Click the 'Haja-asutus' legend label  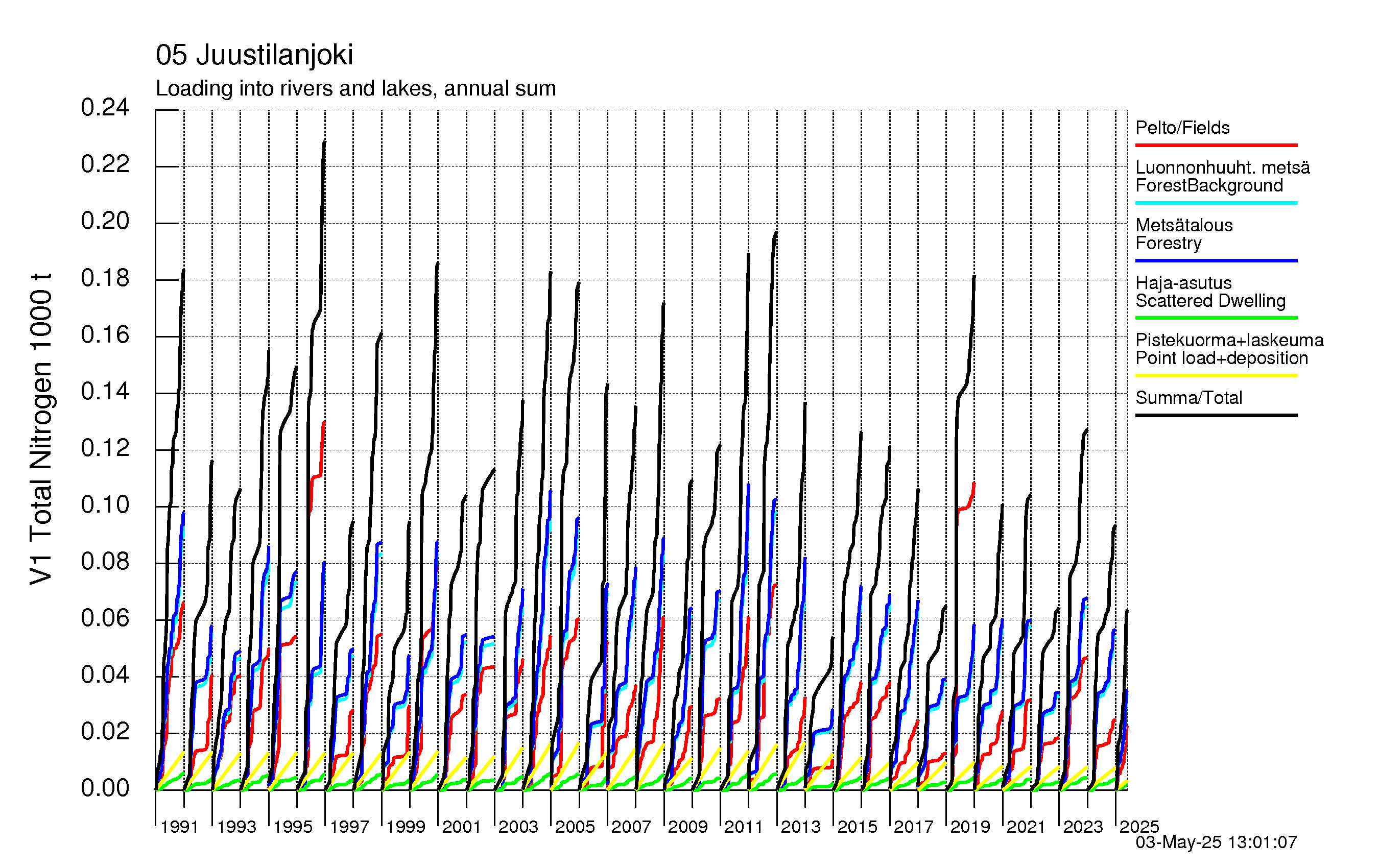pyautogui.click(x=1183, y=283)
